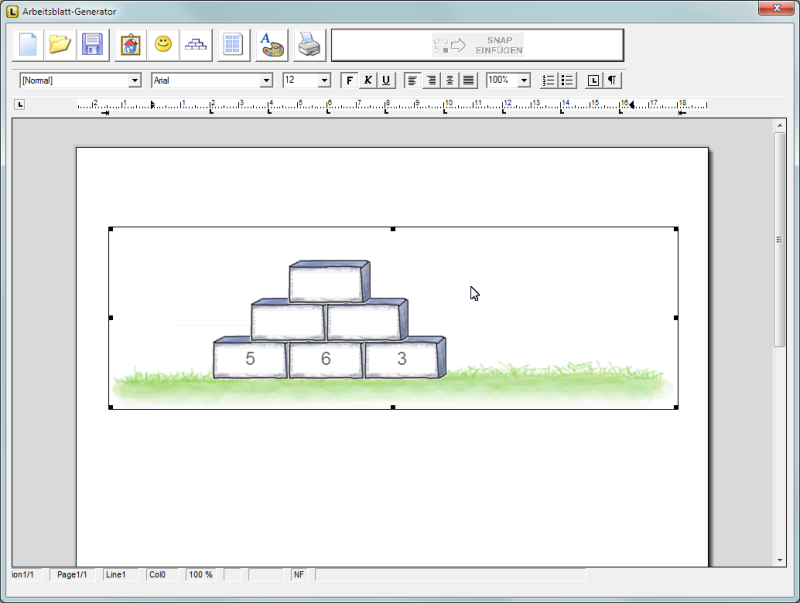Click the smiley face toolbar icon
800x603 pixels.
click(x=162, y=44)
